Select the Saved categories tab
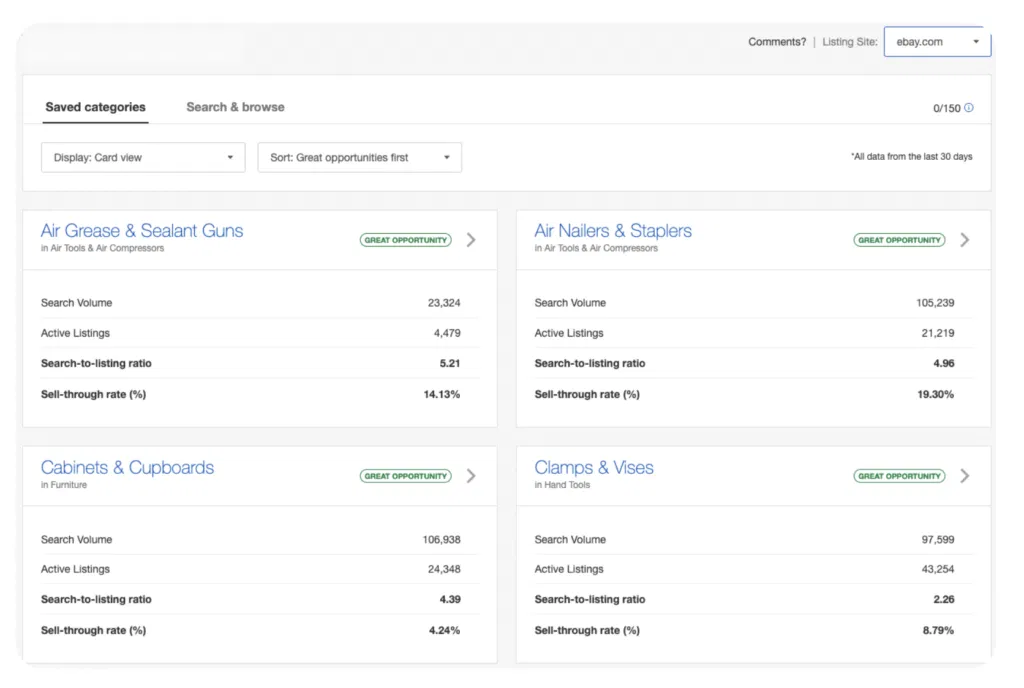Image resolution: width=1024 pixels, height=688 pixels. [x=95, y=107]
